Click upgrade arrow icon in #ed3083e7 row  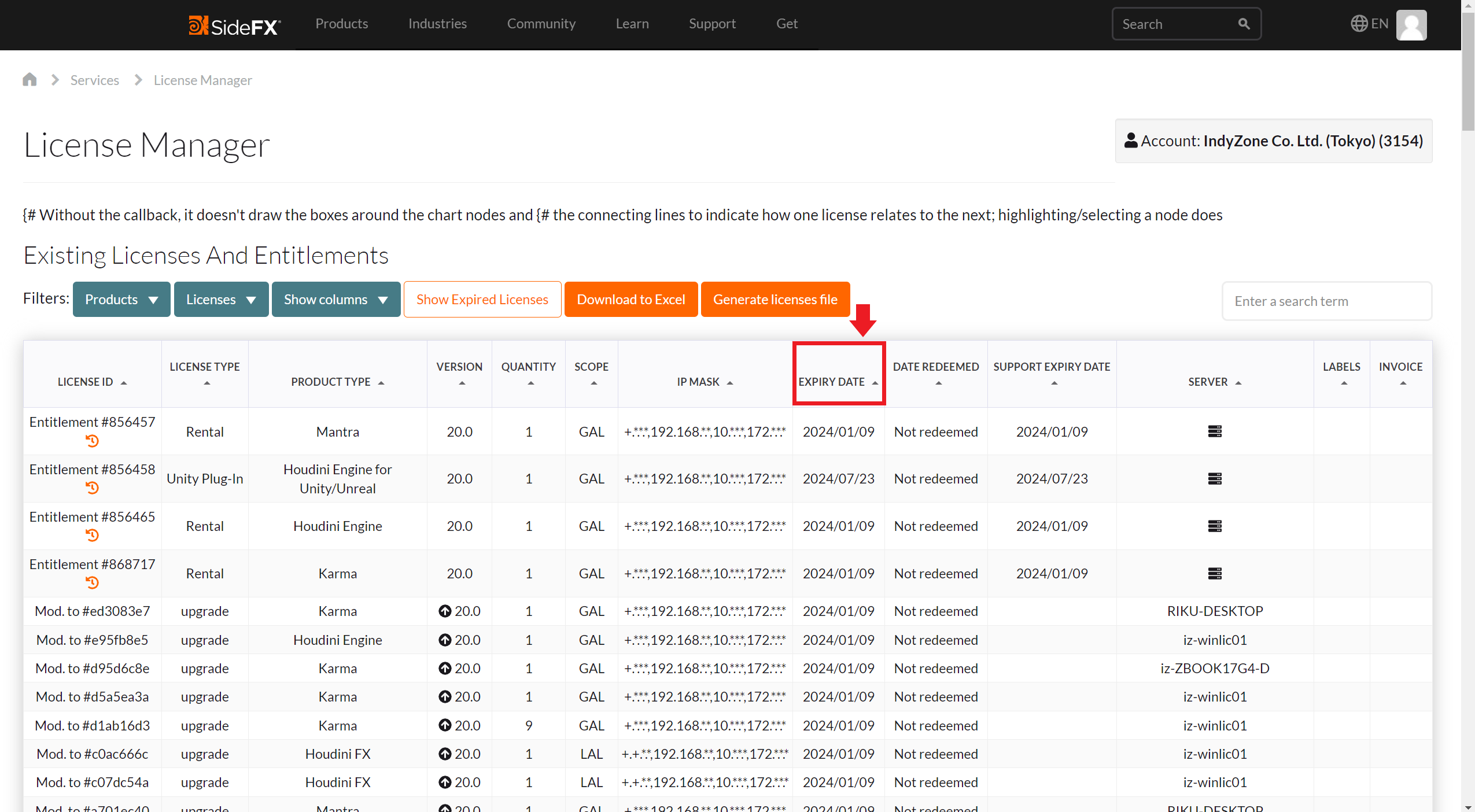click(x=445, y=611)
